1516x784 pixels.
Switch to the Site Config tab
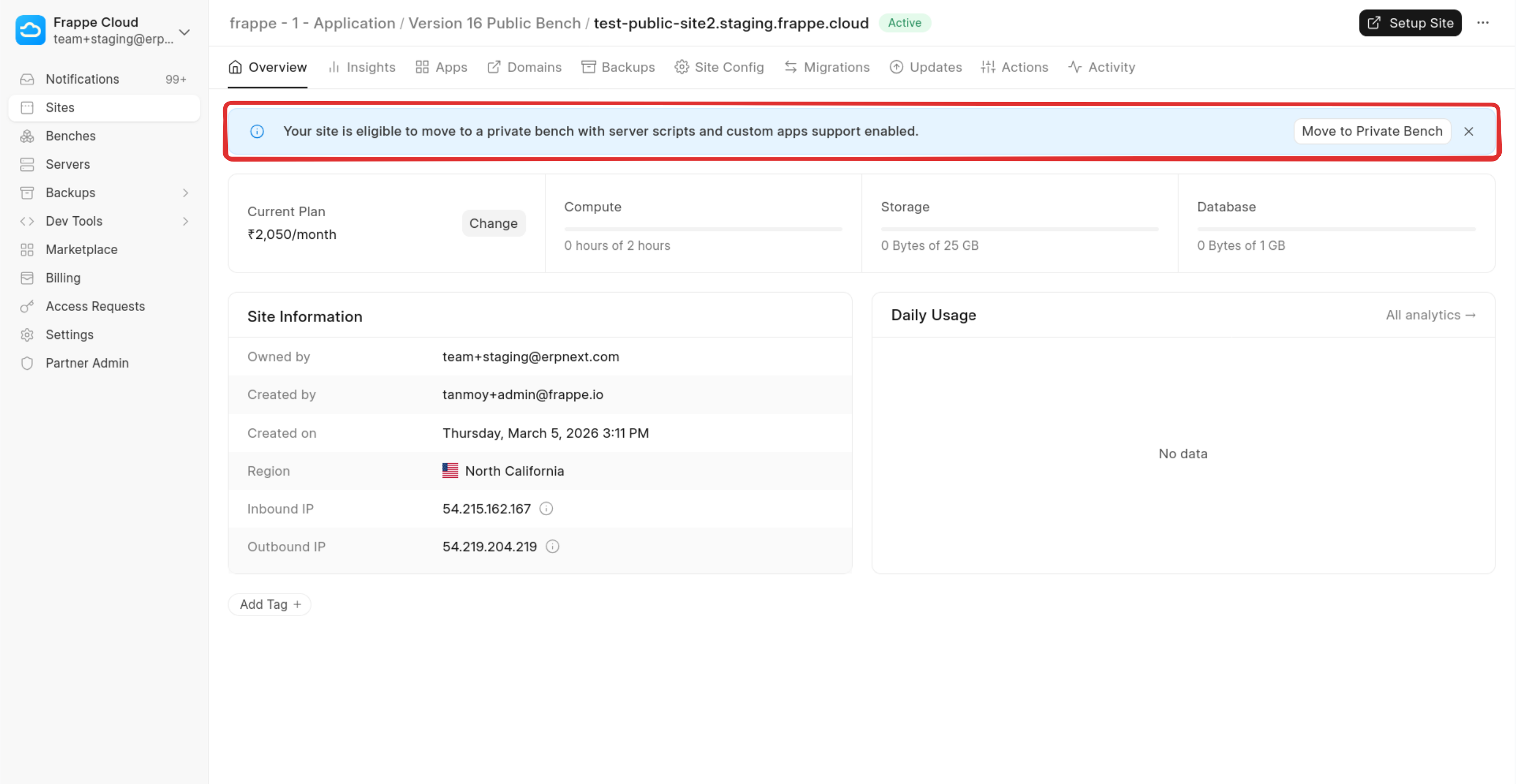719,67
